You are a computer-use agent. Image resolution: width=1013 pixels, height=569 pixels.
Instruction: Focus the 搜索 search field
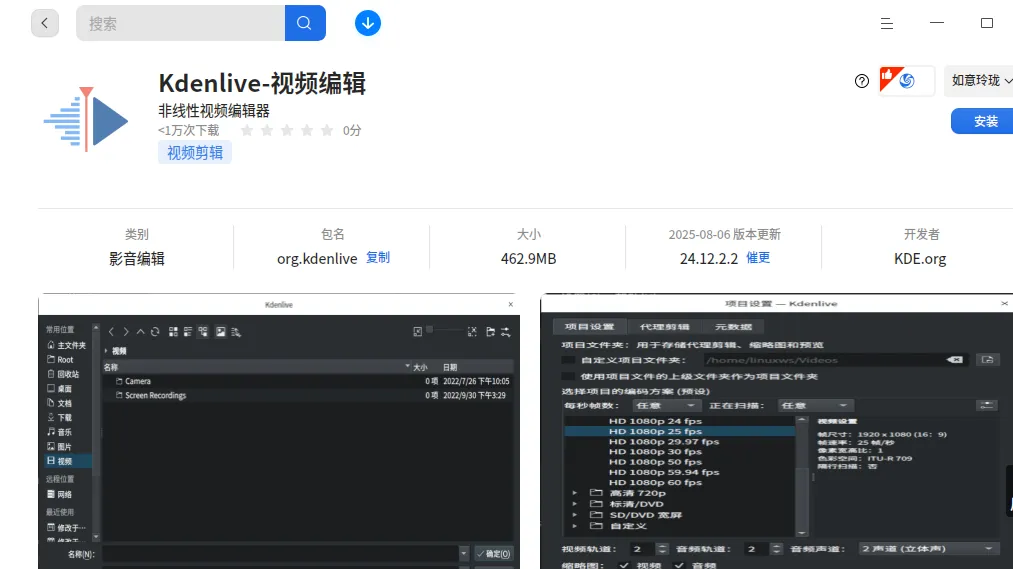click(180, 23)
